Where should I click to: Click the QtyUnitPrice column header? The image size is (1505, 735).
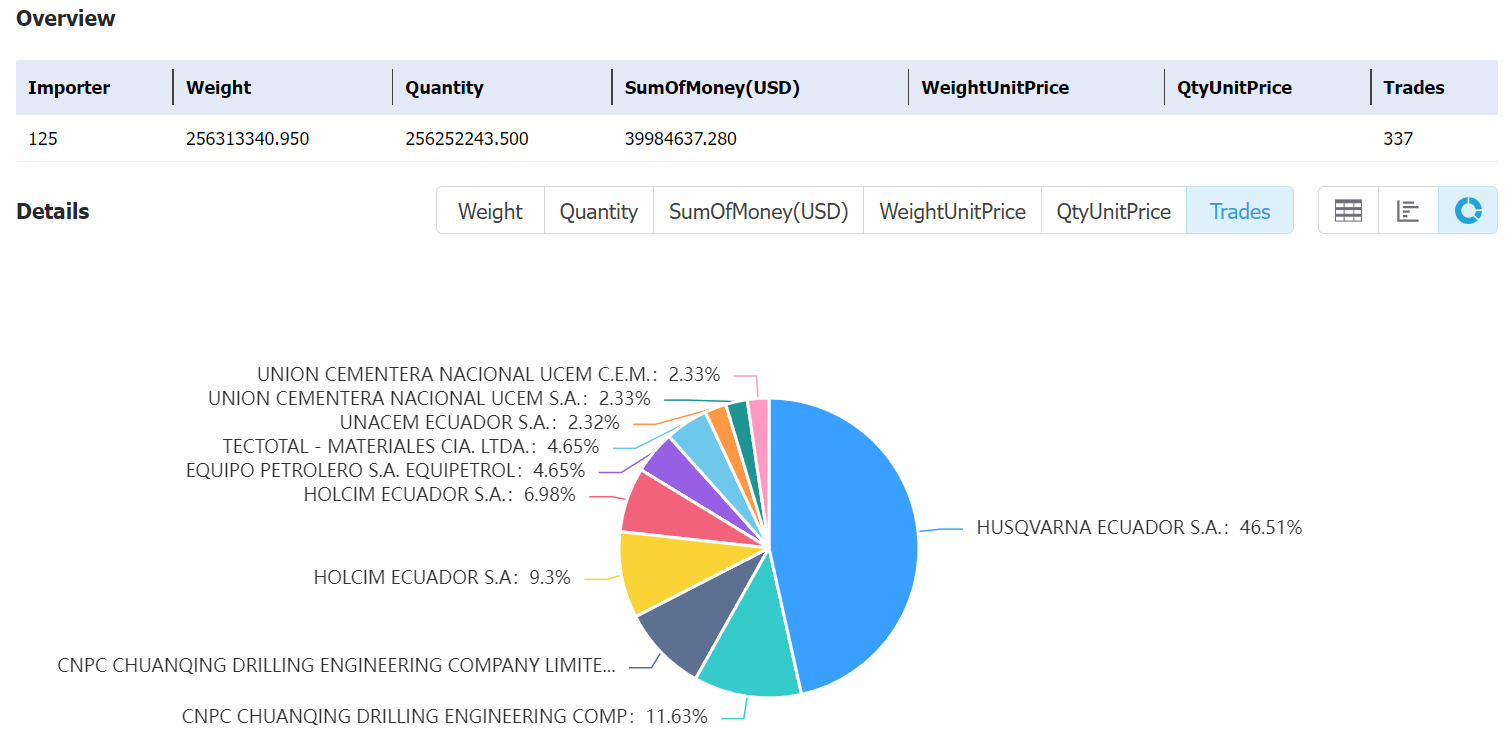click(x=1234, y=88)
